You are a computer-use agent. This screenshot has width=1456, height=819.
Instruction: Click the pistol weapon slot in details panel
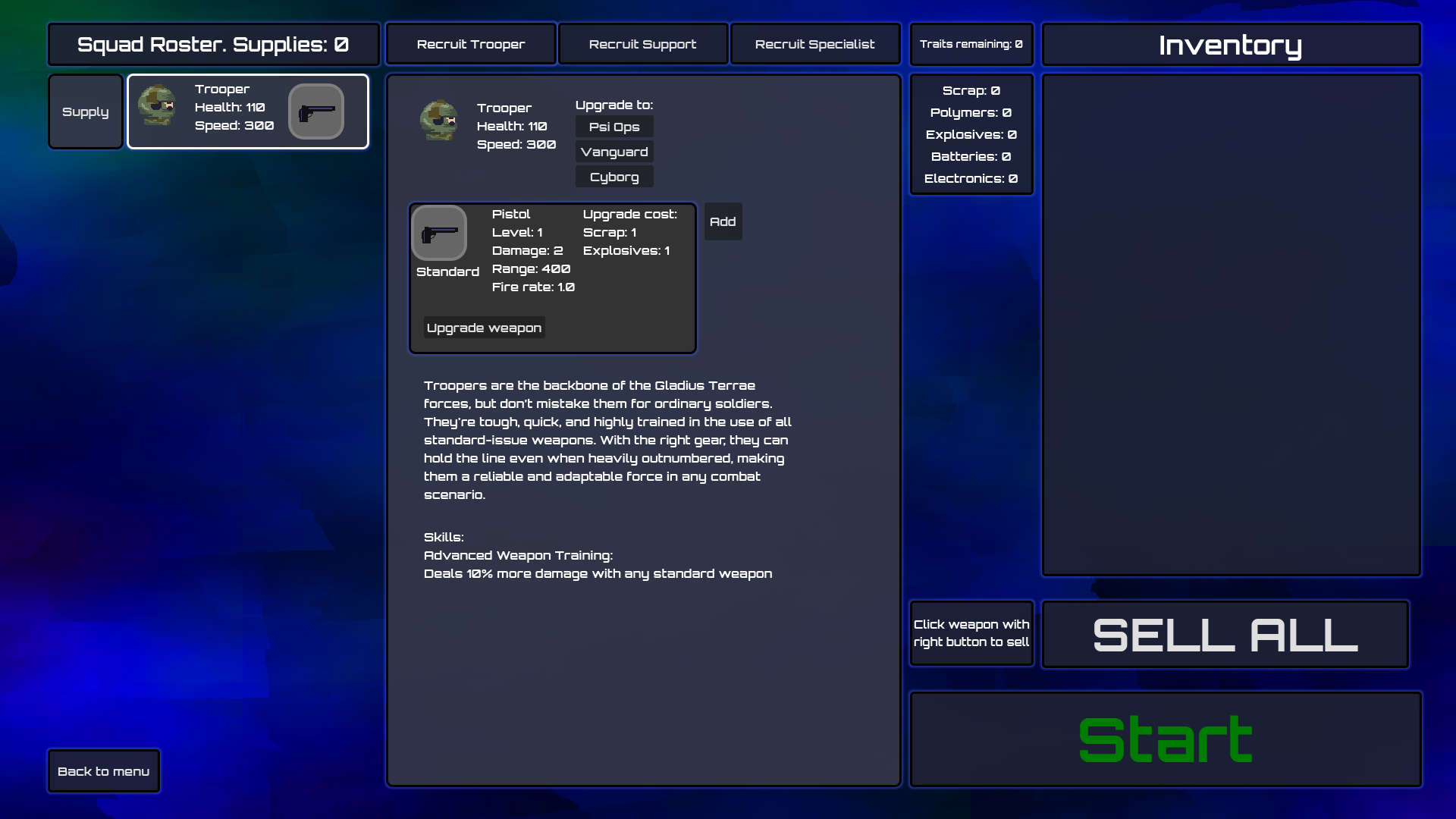tap(439, 233)
